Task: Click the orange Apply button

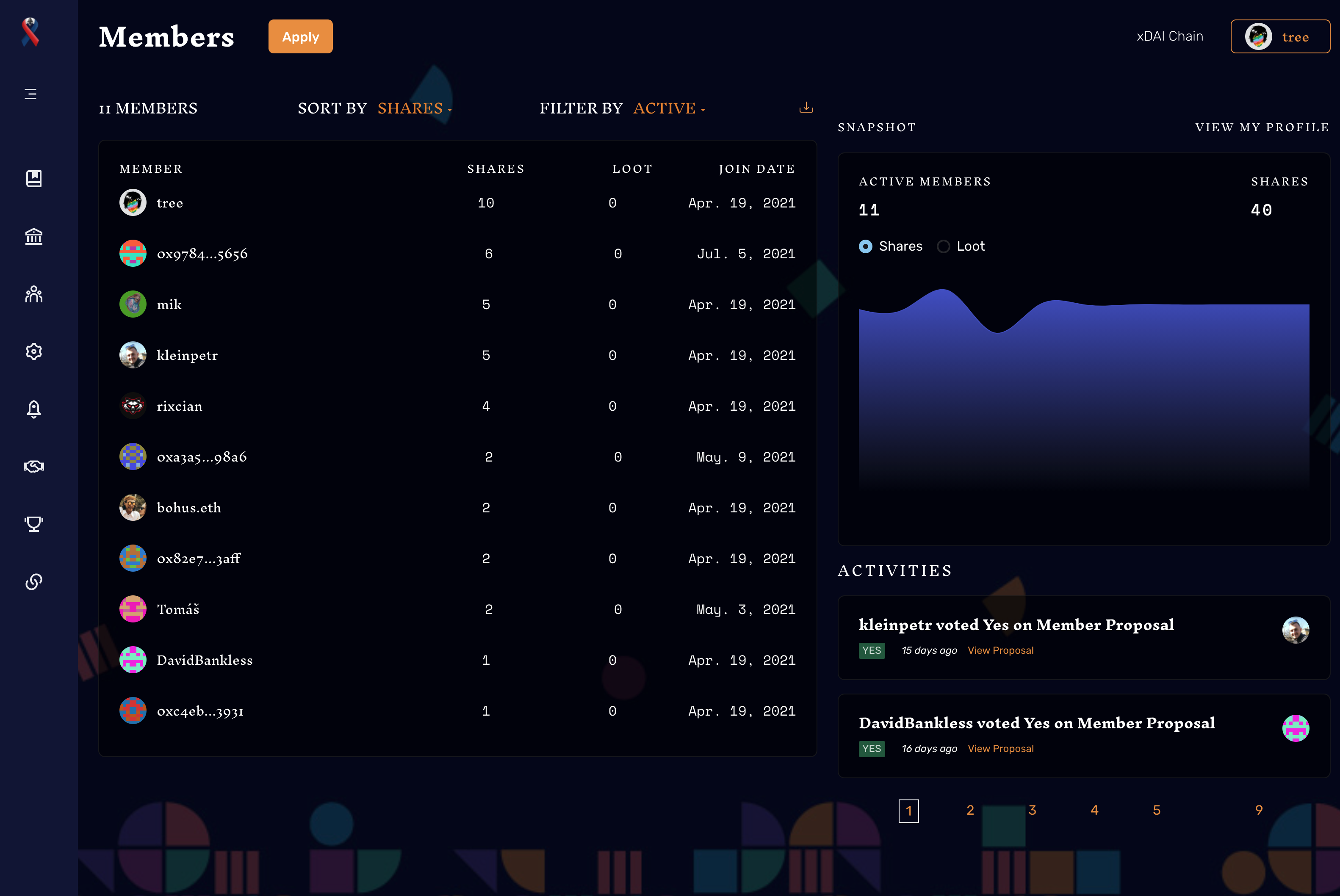Action: [301, 36]
